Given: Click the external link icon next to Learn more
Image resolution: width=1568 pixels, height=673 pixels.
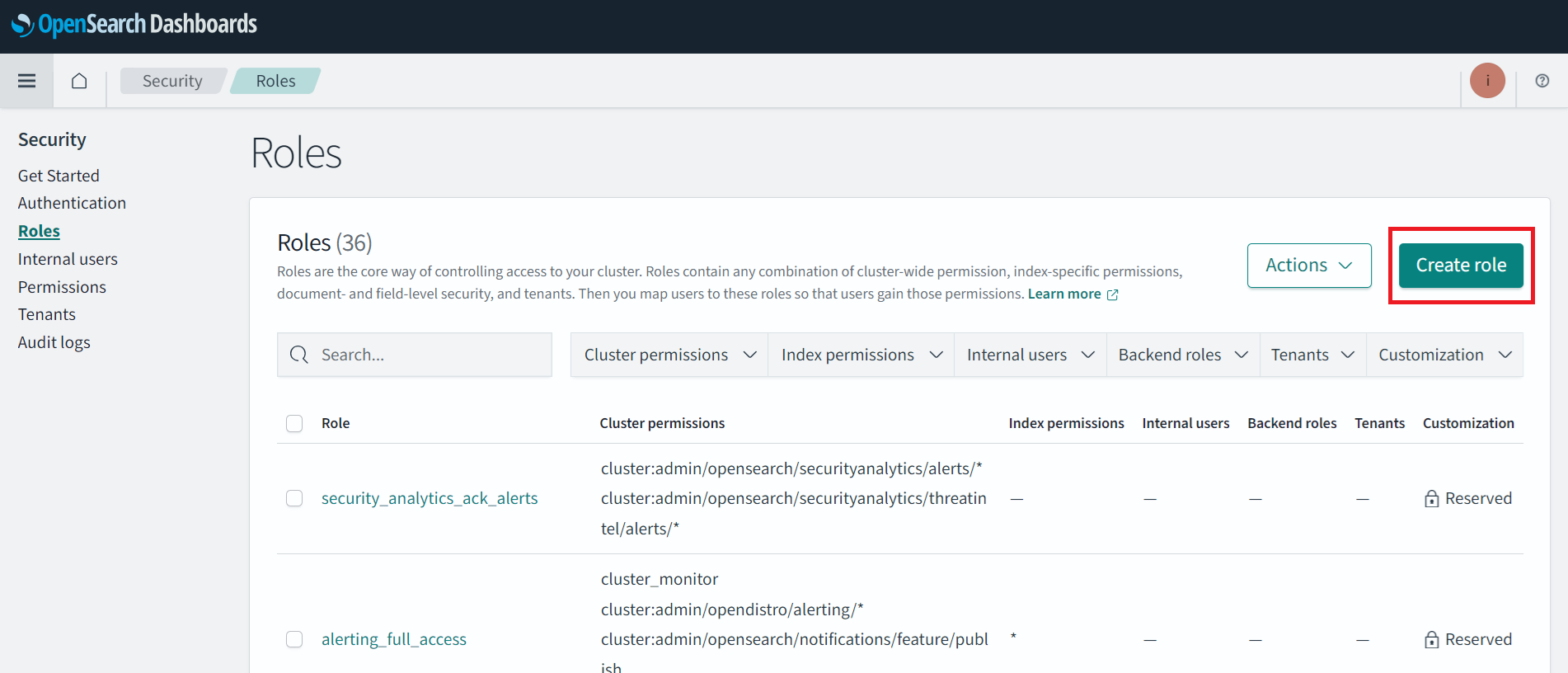Looking at the screenshot, I should pos(1112,294).
